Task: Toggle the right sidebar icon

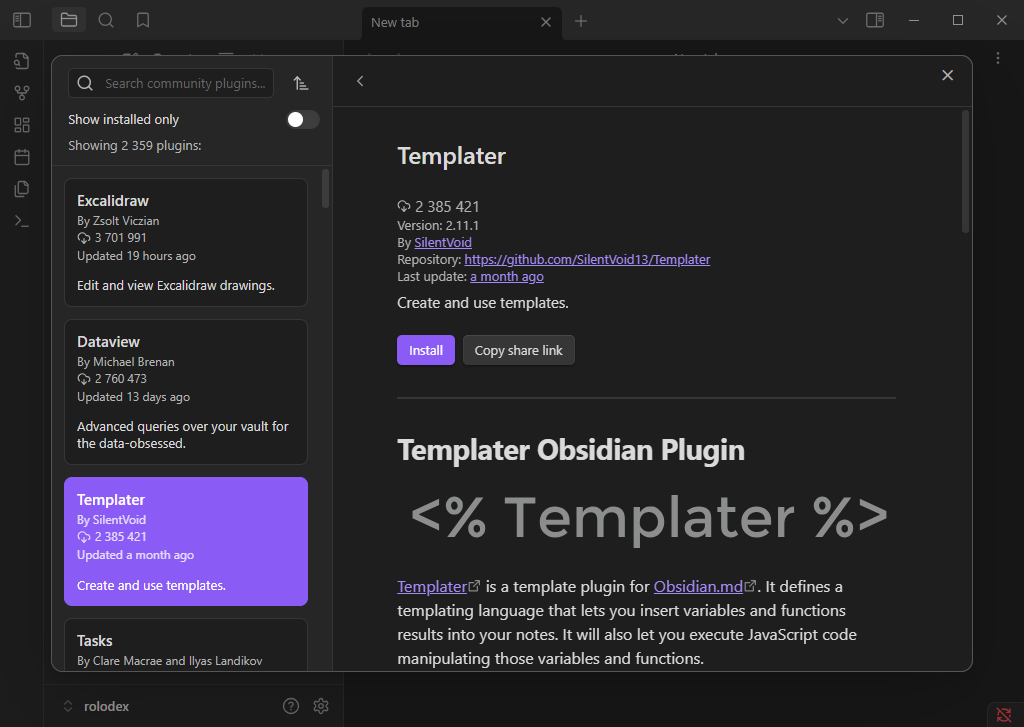Action: [x=874, y=20]
